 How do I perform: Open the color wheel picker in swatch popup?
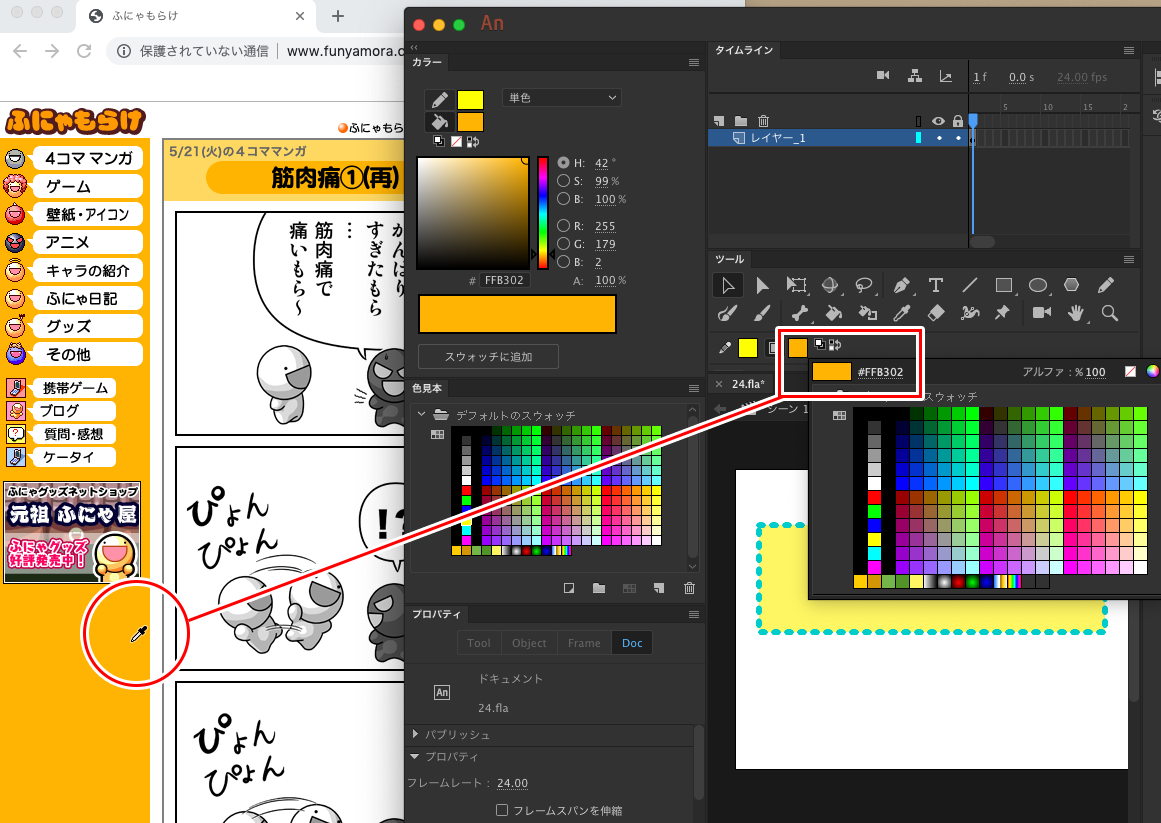[x=1152, y=372]
